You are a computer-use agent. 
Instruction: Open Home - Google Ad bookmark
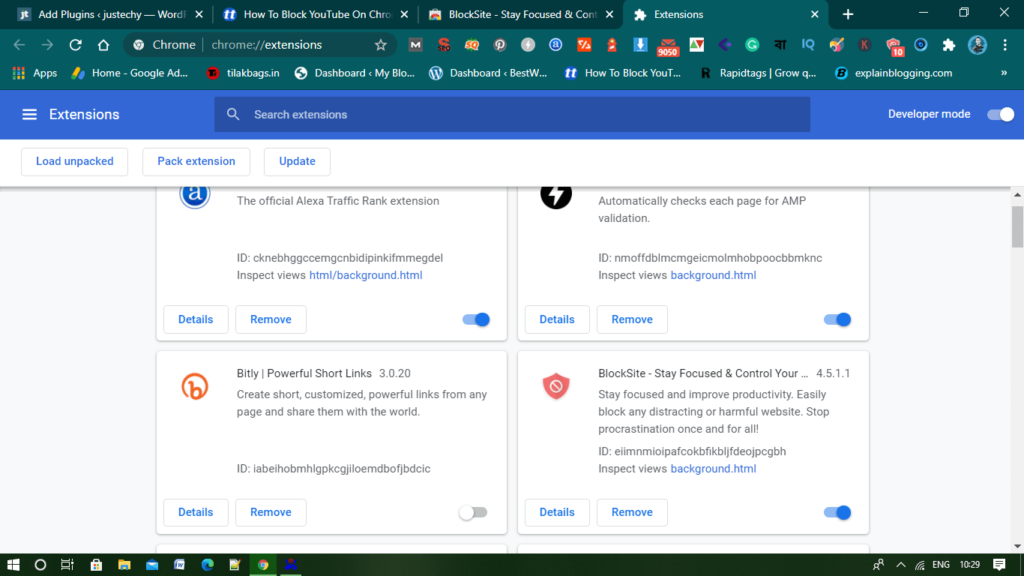pos(129,73)
